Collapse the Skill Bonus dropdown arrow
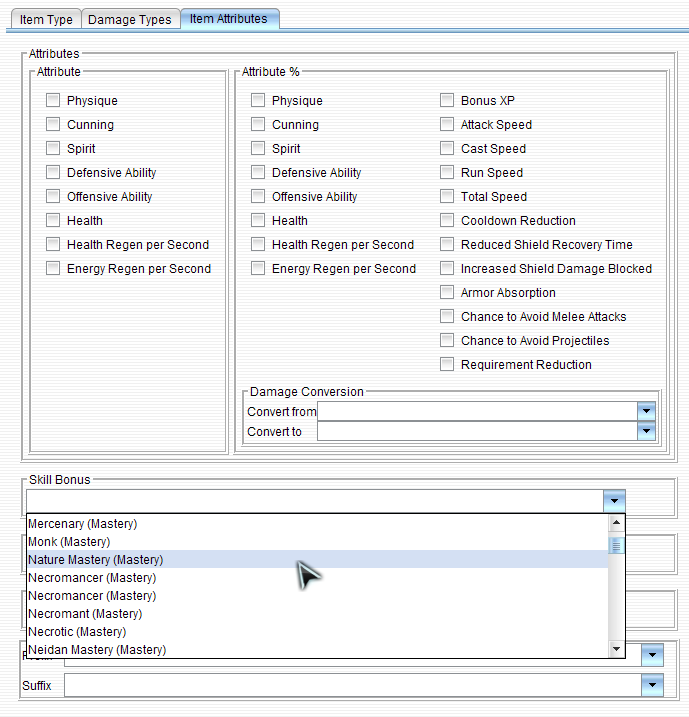The height and width of the screenshot is (717, 689). coord(615,500)
